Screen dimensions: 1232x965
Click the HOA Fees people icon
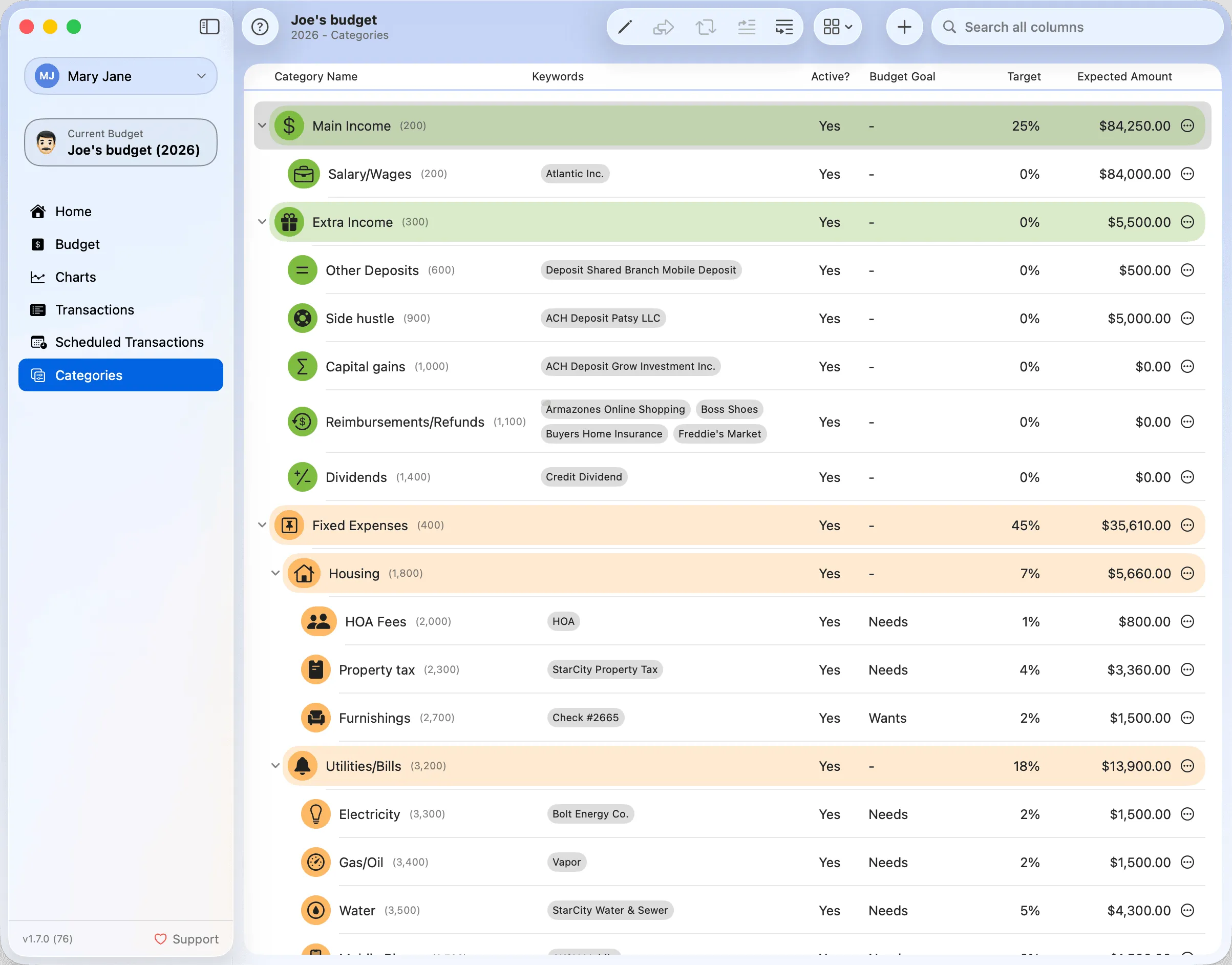pos(318,621)
